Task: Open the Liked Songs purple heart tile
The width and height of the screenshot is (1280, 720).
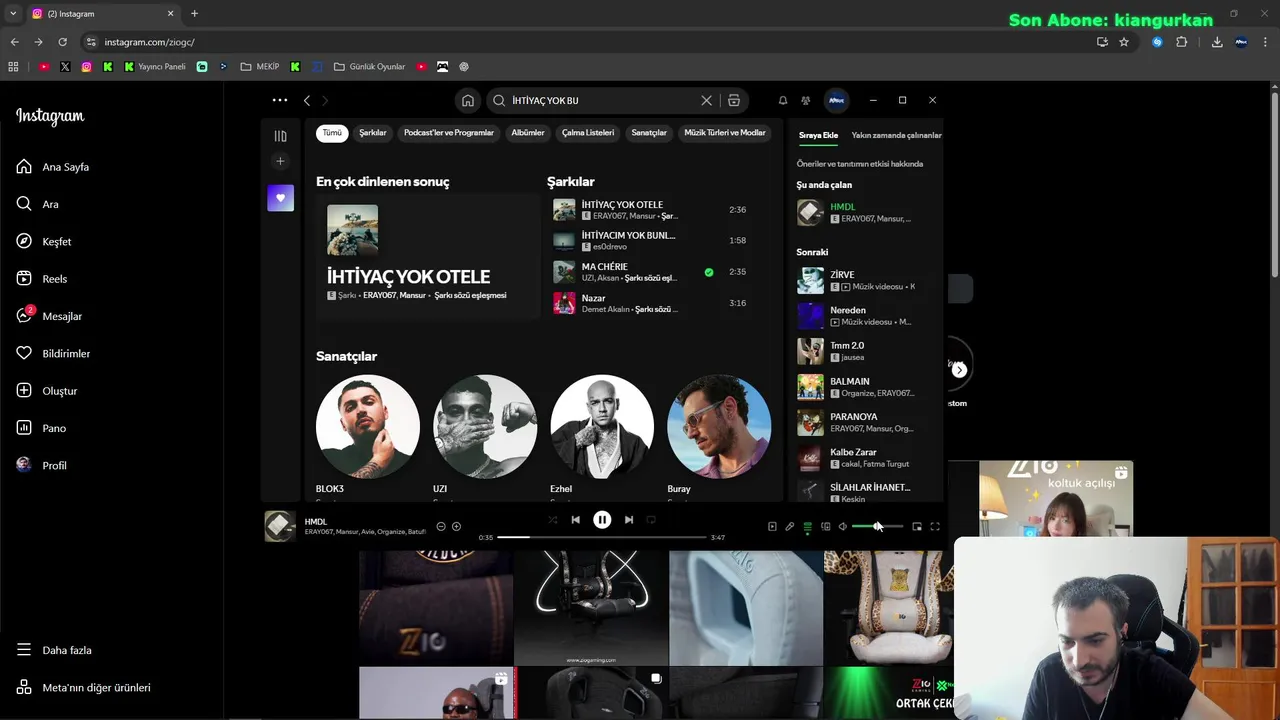Action: (280, 197)
